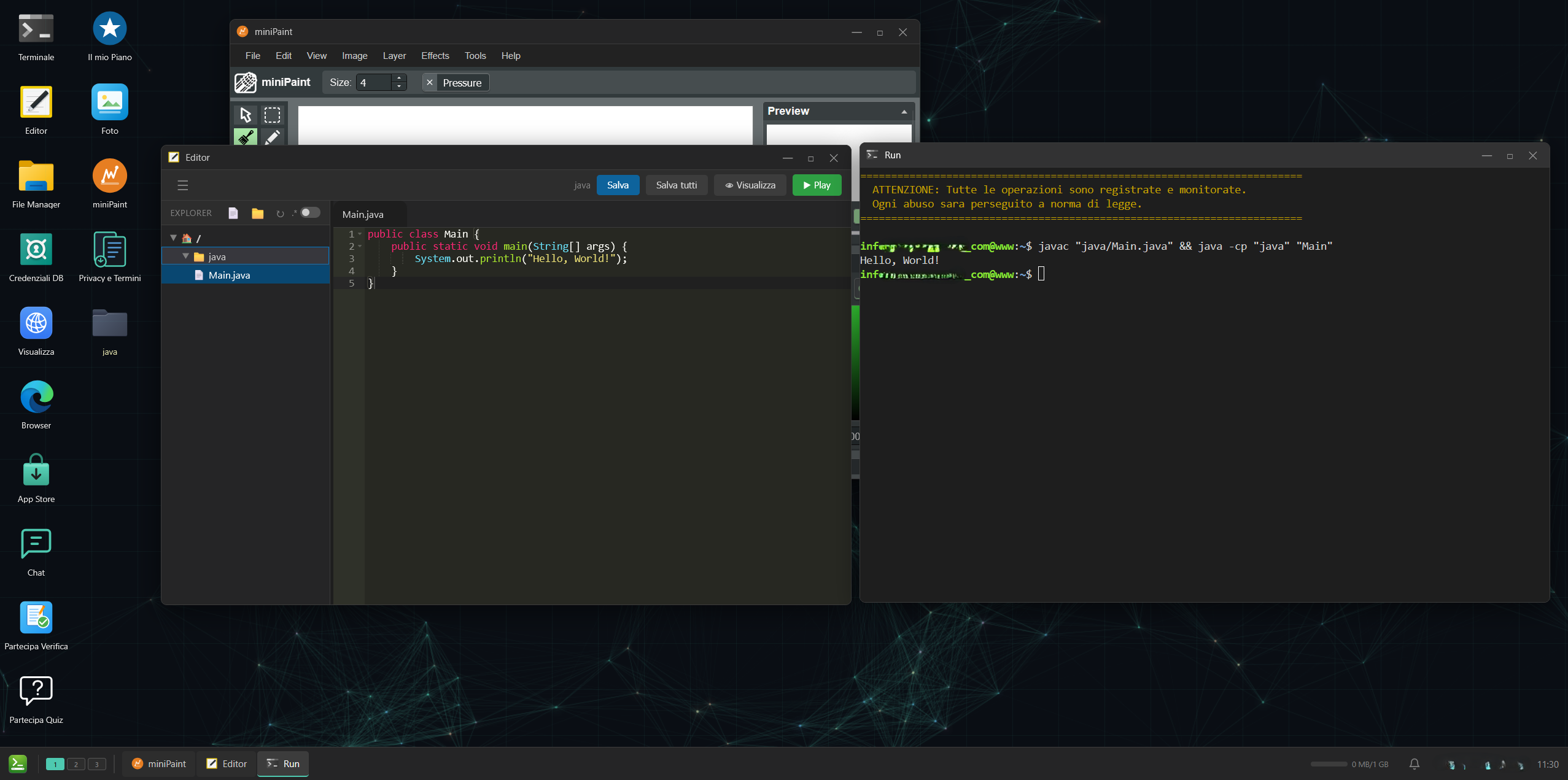Select the pointer tool in miniPaint

(246, 115)
